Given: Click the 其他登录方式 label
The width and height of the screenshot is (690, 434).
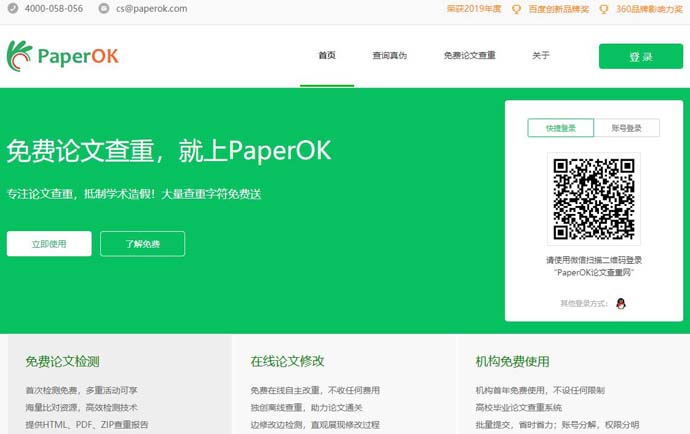Looking at the screenshot, I should click(584, 303).
